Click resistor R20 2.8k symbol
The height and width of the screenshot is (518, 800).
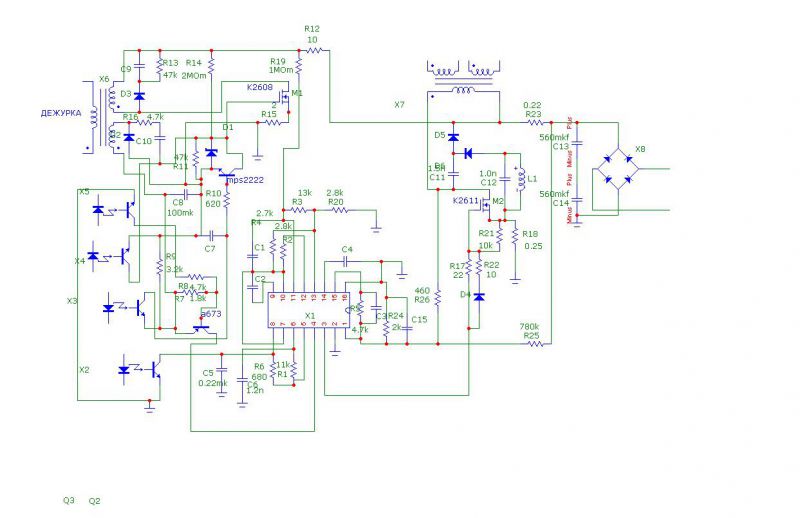coord(335,211)
